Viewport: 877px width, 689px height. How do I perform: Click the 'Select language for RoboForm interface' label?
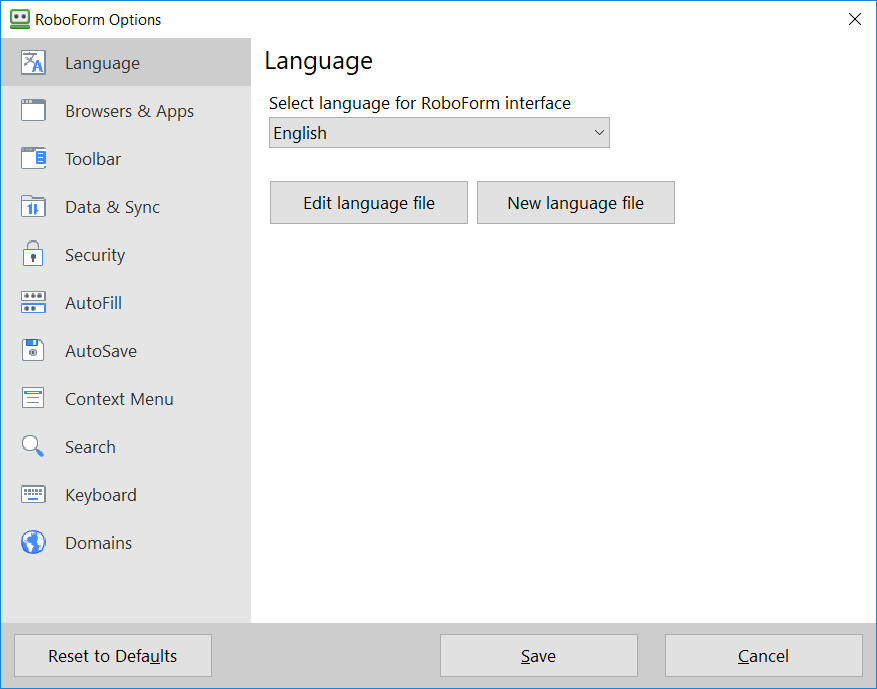(419, 103)
